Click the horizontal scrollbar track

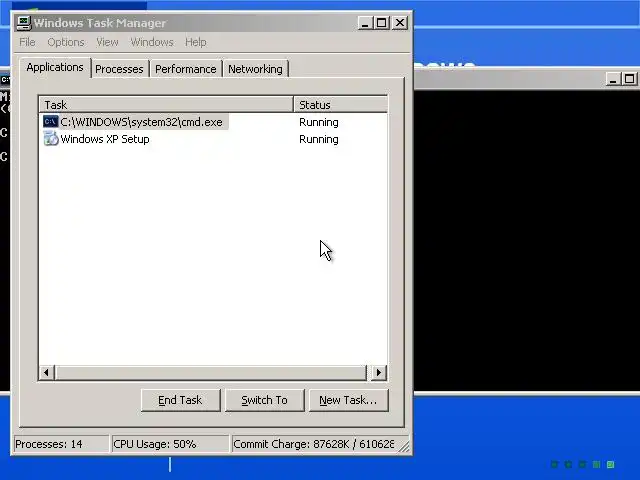pyautogui.click(x=211, y=372)
